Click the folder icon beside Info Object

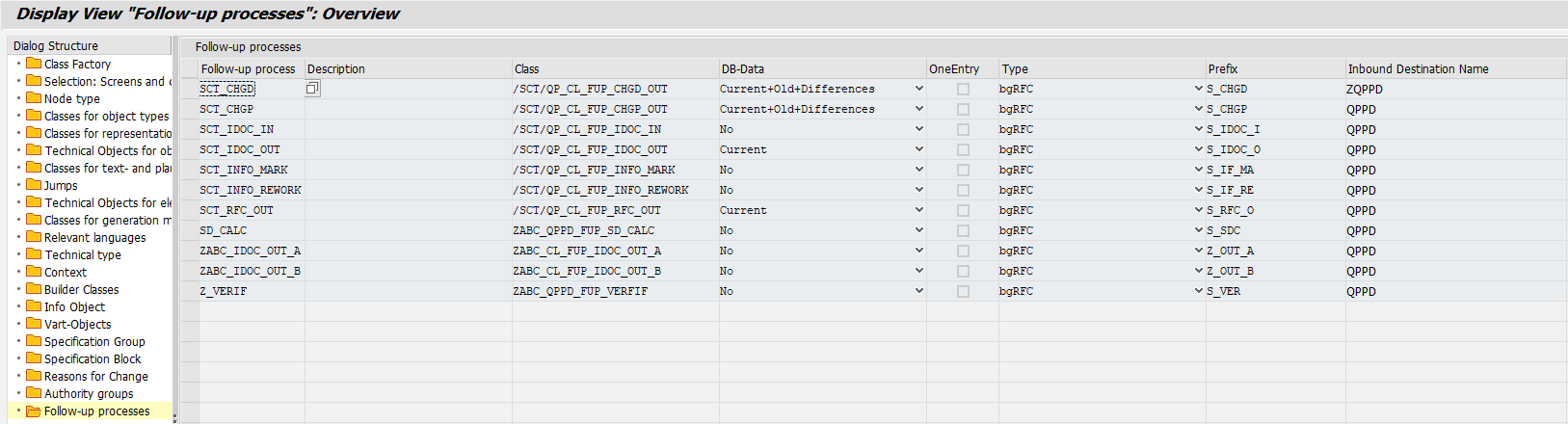(34, 306)
